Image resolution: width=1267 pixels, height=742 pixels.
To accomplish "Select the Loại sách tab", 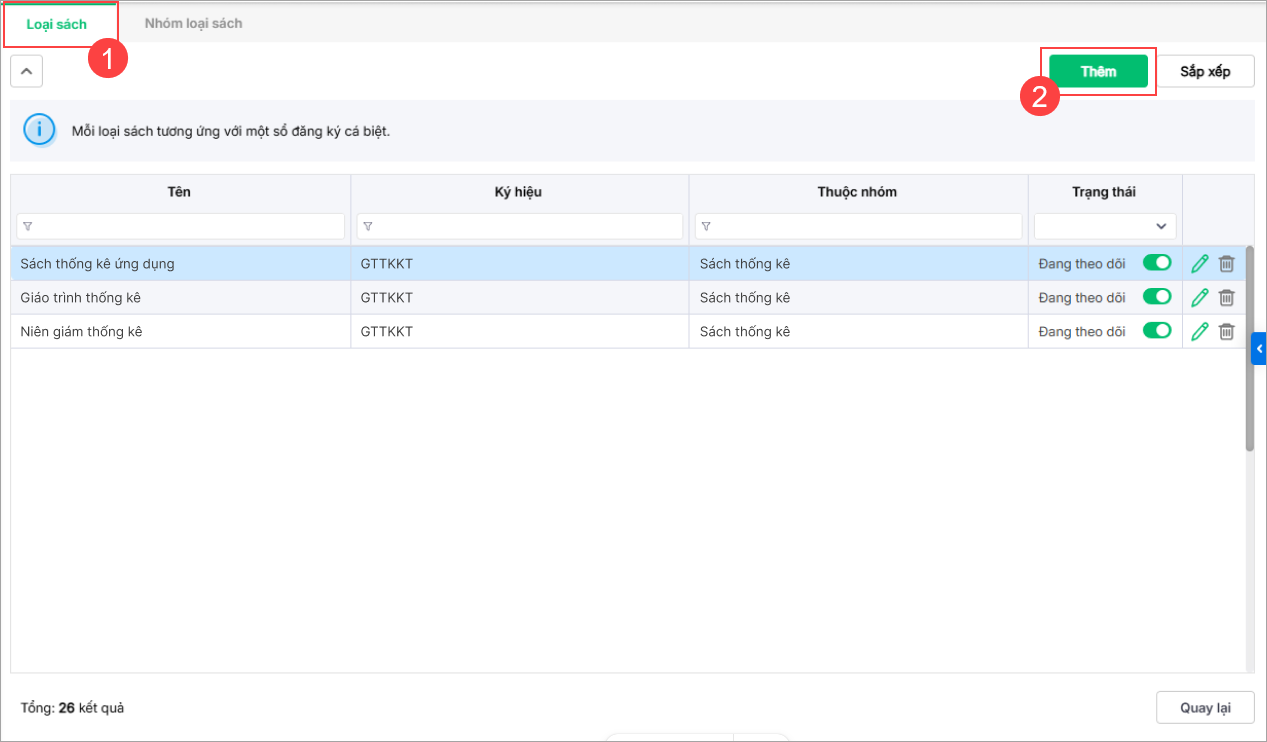I will pos(57,24).
